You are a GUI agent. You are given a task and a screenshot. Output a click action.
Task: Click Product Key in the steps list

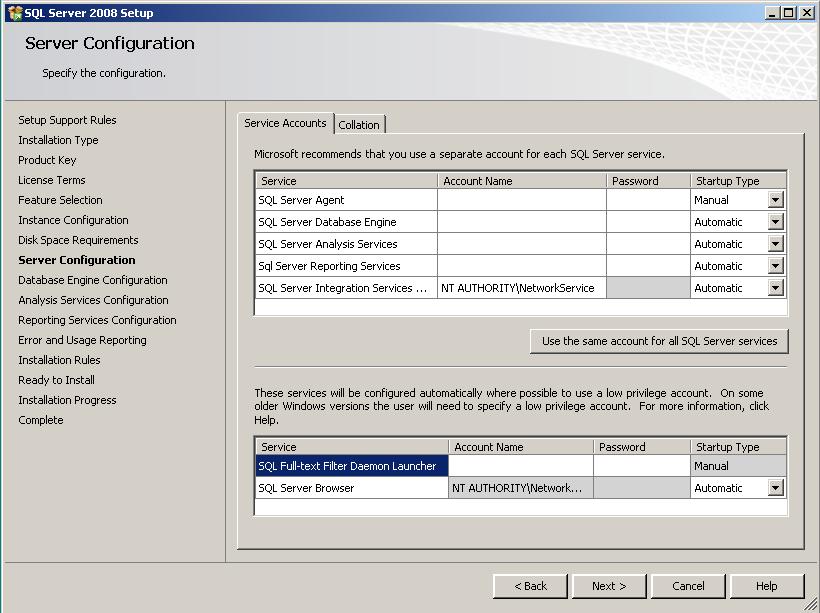click(47, 160)
